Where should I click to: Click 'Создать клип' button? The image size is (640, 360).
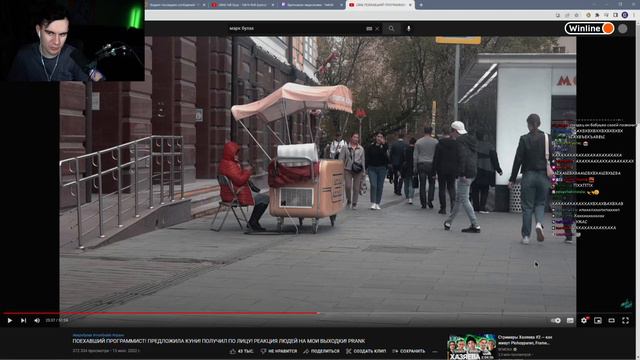click(366, 351)
